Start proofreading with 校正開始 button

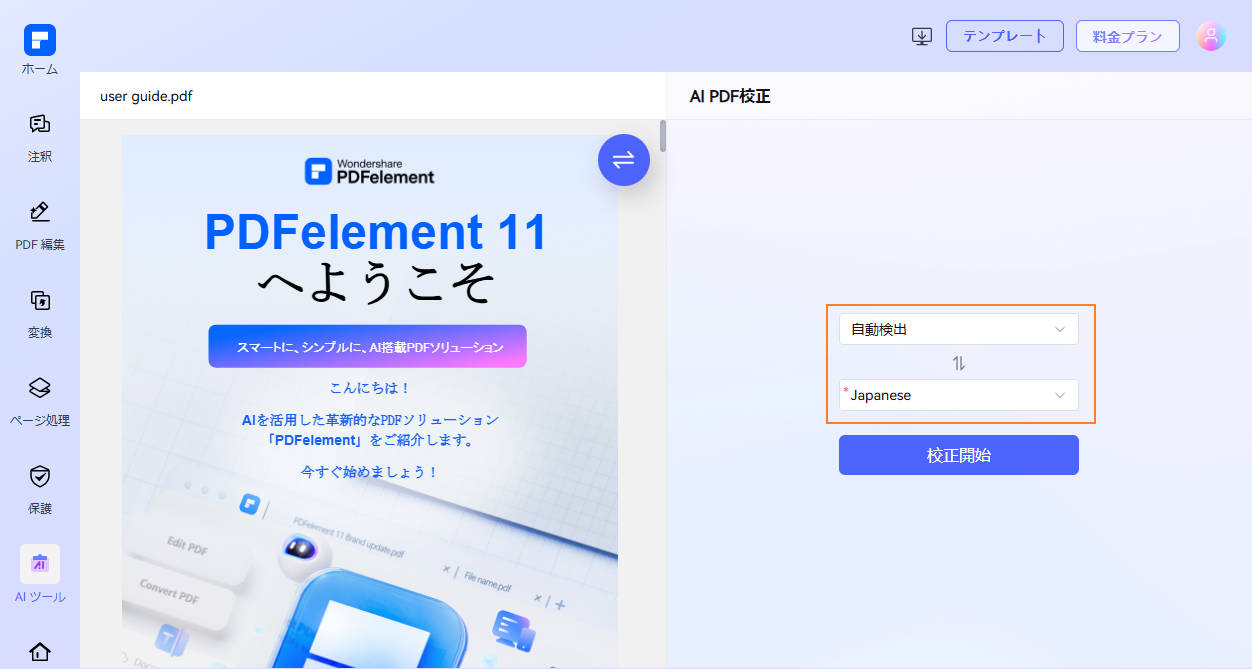[959, 455]
